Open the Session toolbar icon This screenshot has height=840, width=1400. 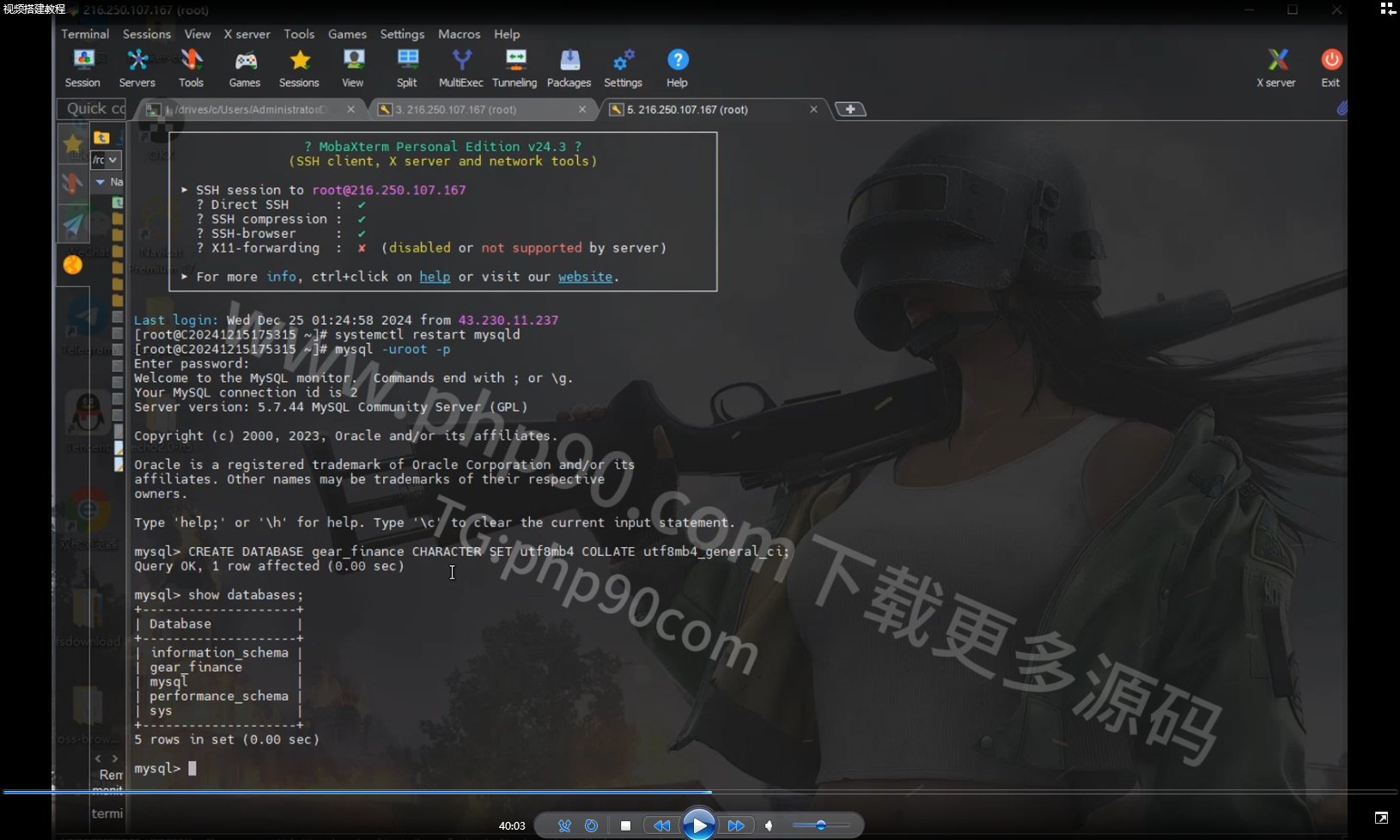coord(82,68)
